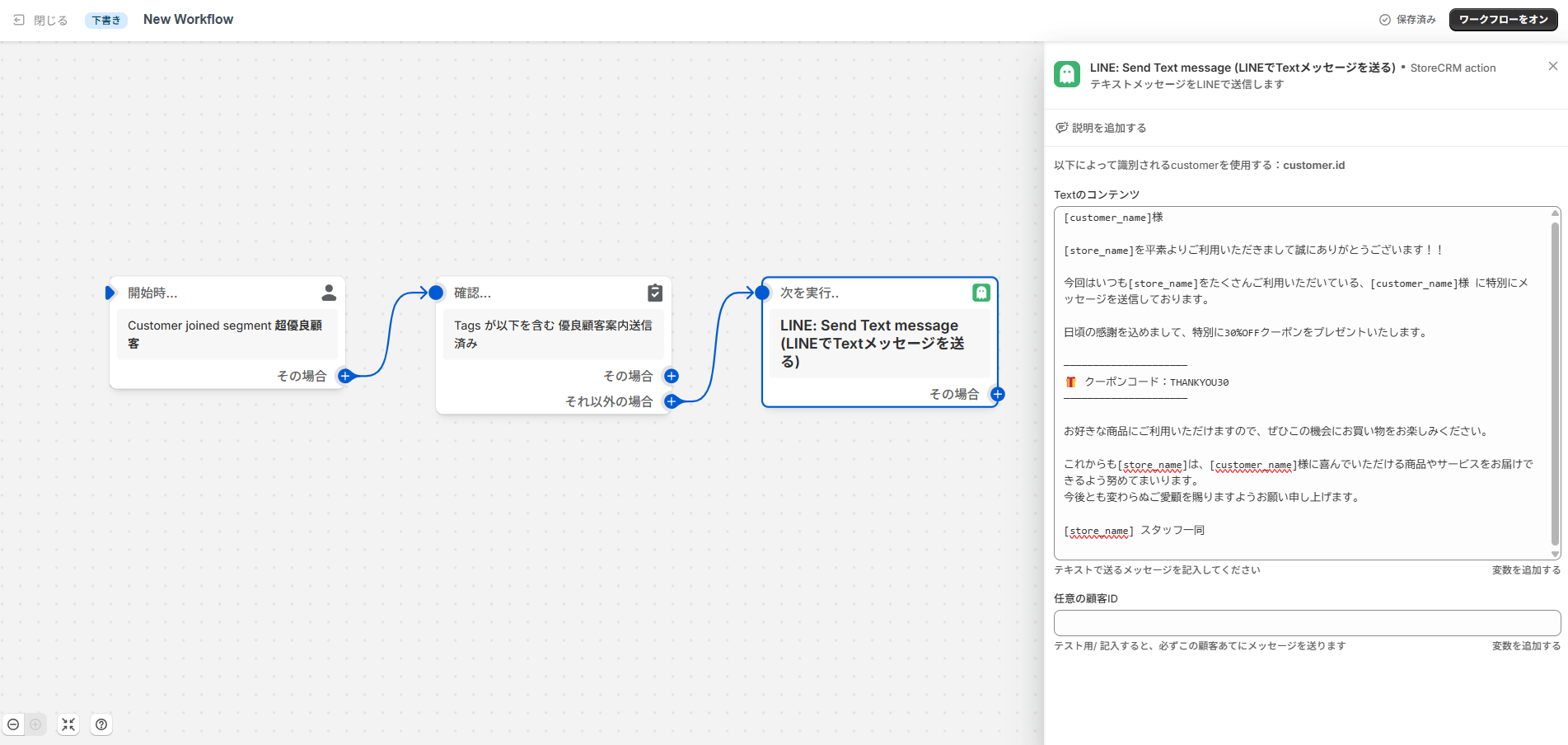Click the 閉じる exit icon

[x=19, y=20]
